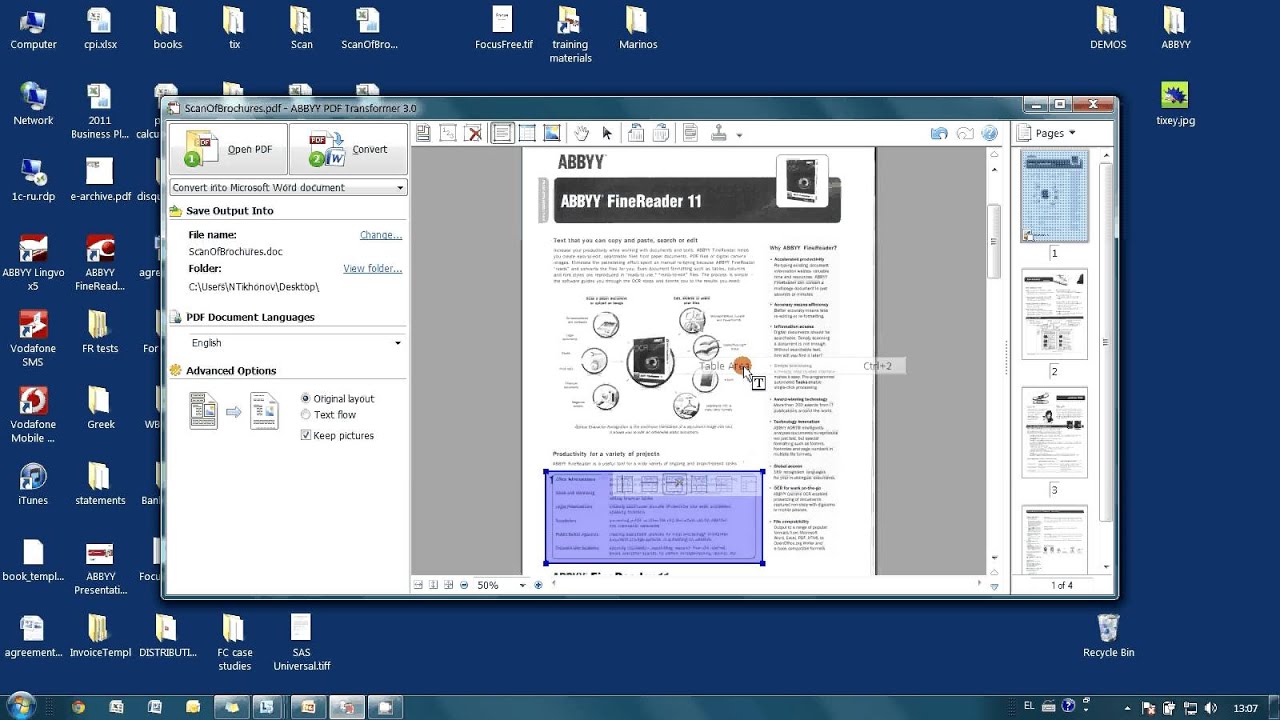The width and height of the screenshot is (1280, 720).
Task: Click the document view vertical scrollbar
Action: [994, 240]
